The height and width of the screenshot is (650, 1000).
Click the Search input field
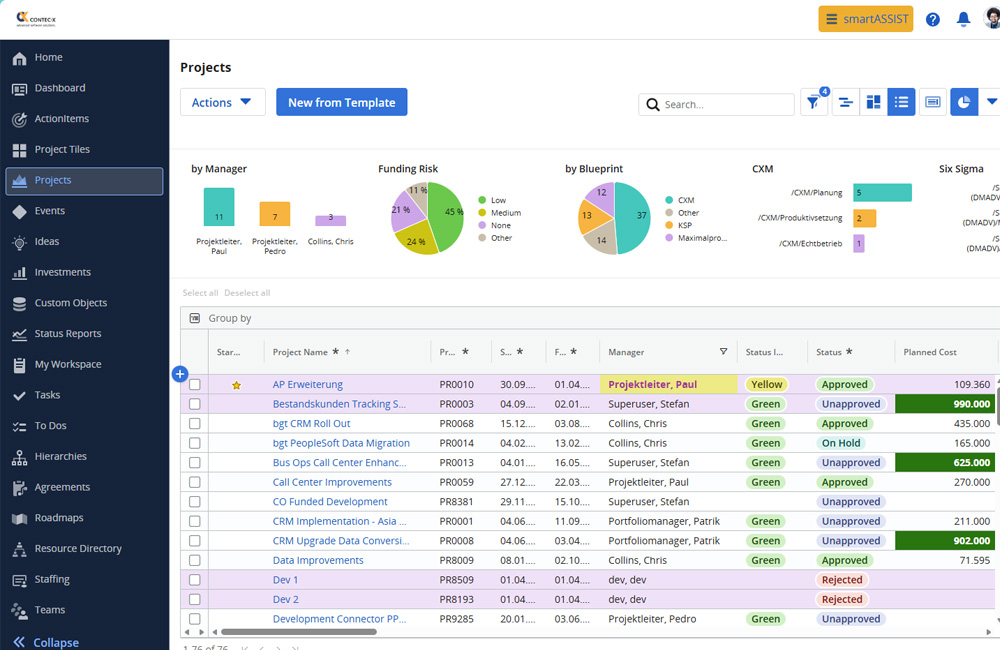716,104
